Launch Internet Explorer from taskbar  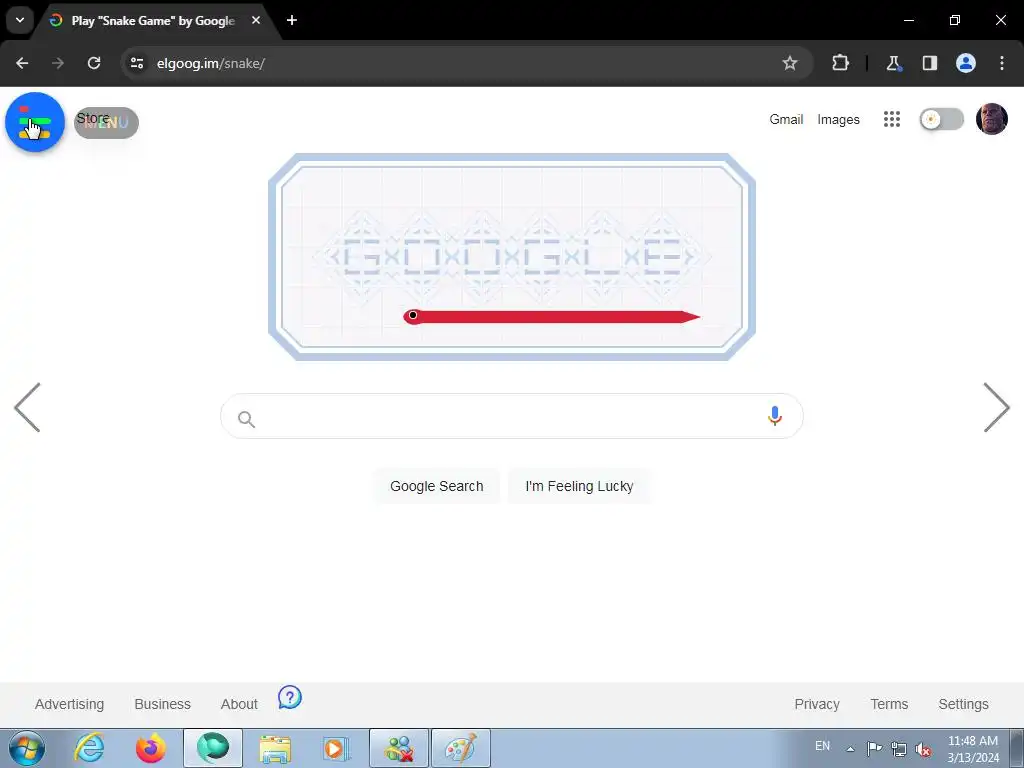tap(89, 748)
